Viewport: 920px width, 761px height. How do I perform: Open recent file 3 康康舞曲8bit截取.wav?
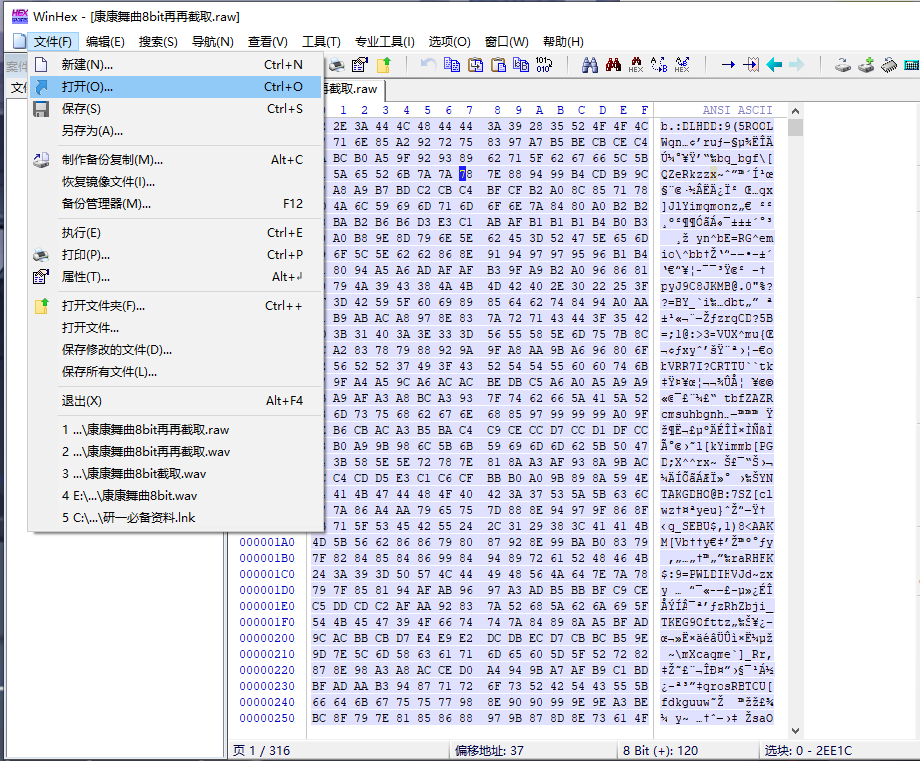pos(175,473)
